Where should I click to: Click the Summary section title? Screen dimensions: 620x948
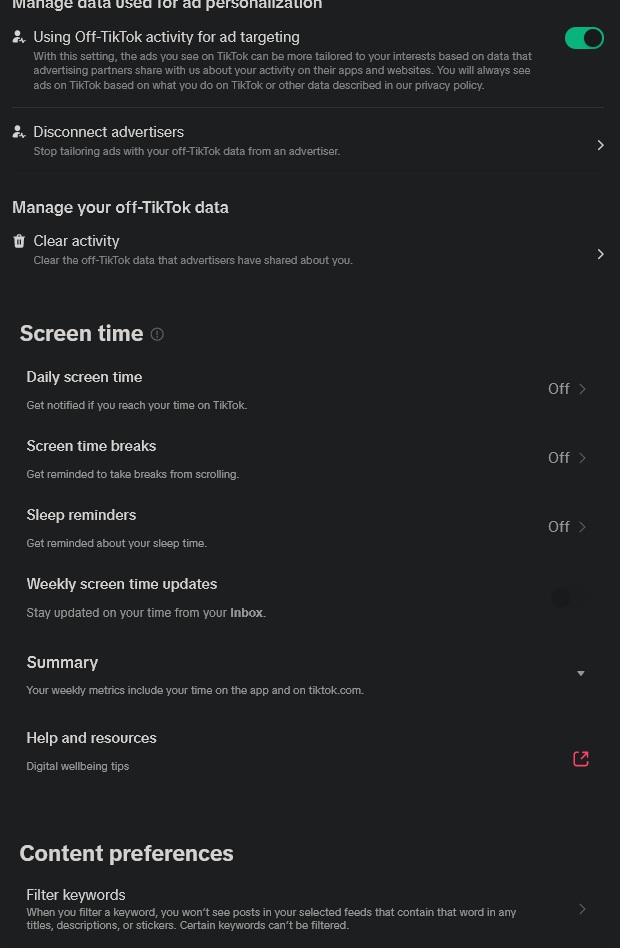tap(62, 663)
